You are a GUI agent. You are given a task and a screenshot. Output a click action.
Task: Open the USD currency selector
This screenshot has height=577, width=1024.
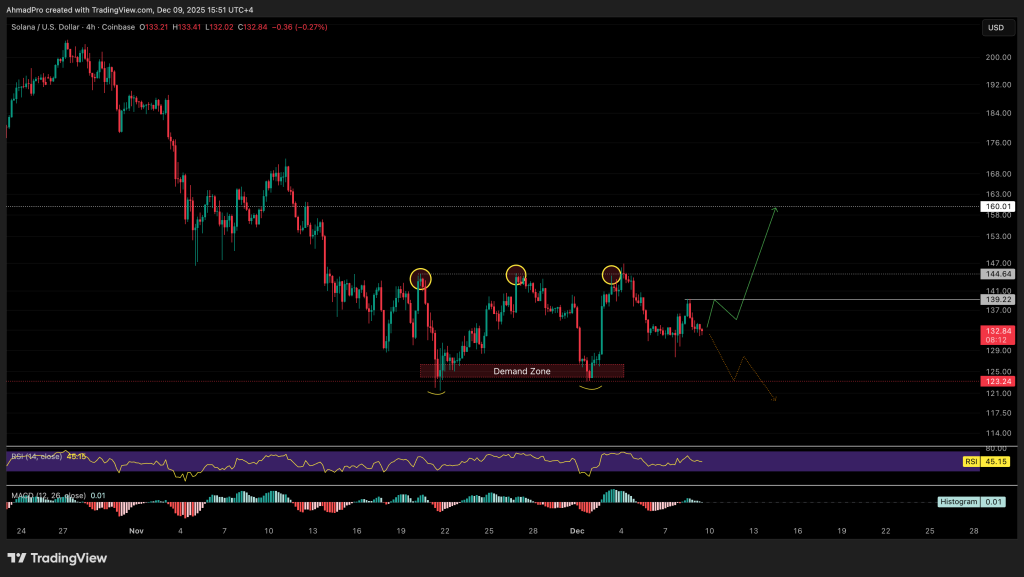(996, 28)
